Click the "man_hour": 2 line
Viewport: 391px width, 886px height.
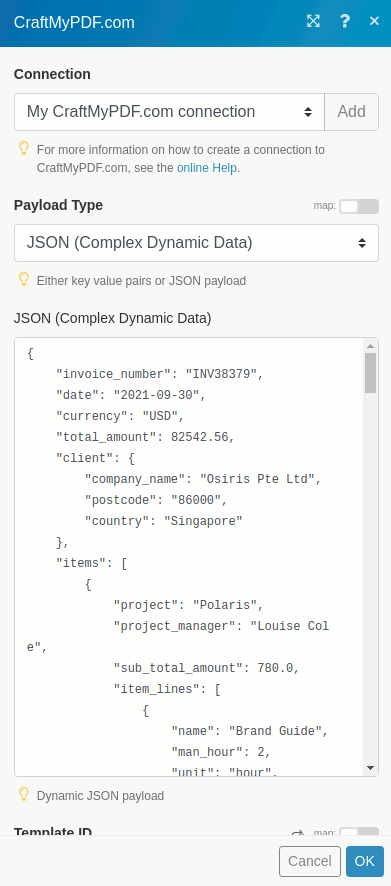pyautogui.click(x=221, y=752)
